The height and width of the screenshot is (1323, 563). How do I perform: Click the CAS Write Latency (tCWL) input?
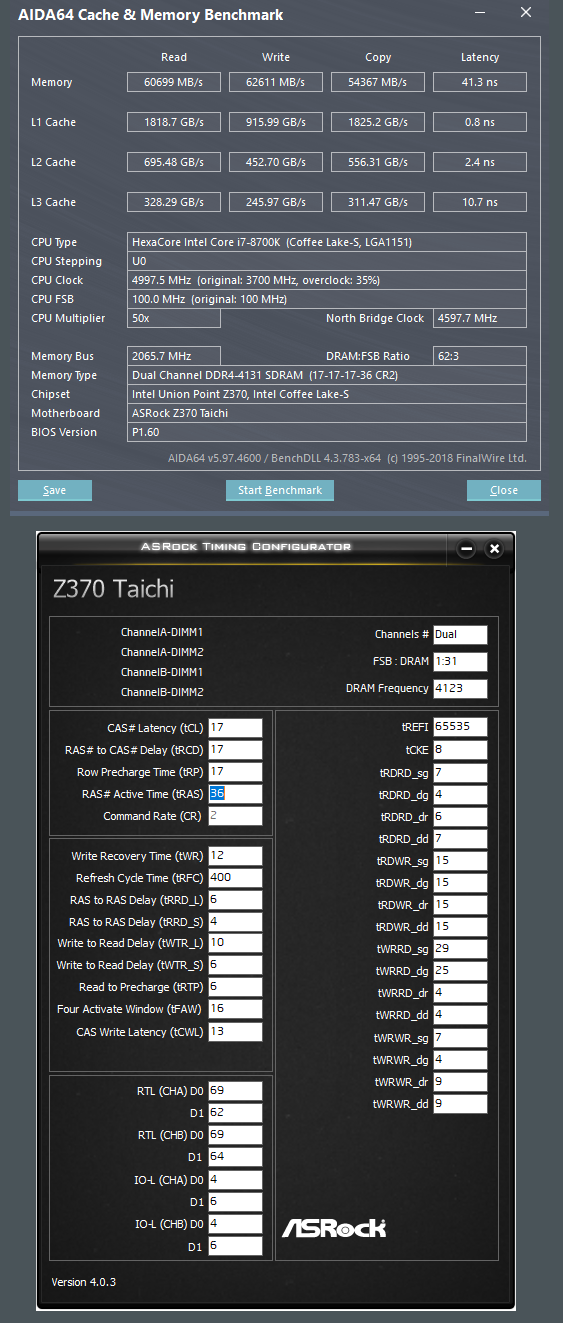pyautogui.click(x=235, y=1031)
